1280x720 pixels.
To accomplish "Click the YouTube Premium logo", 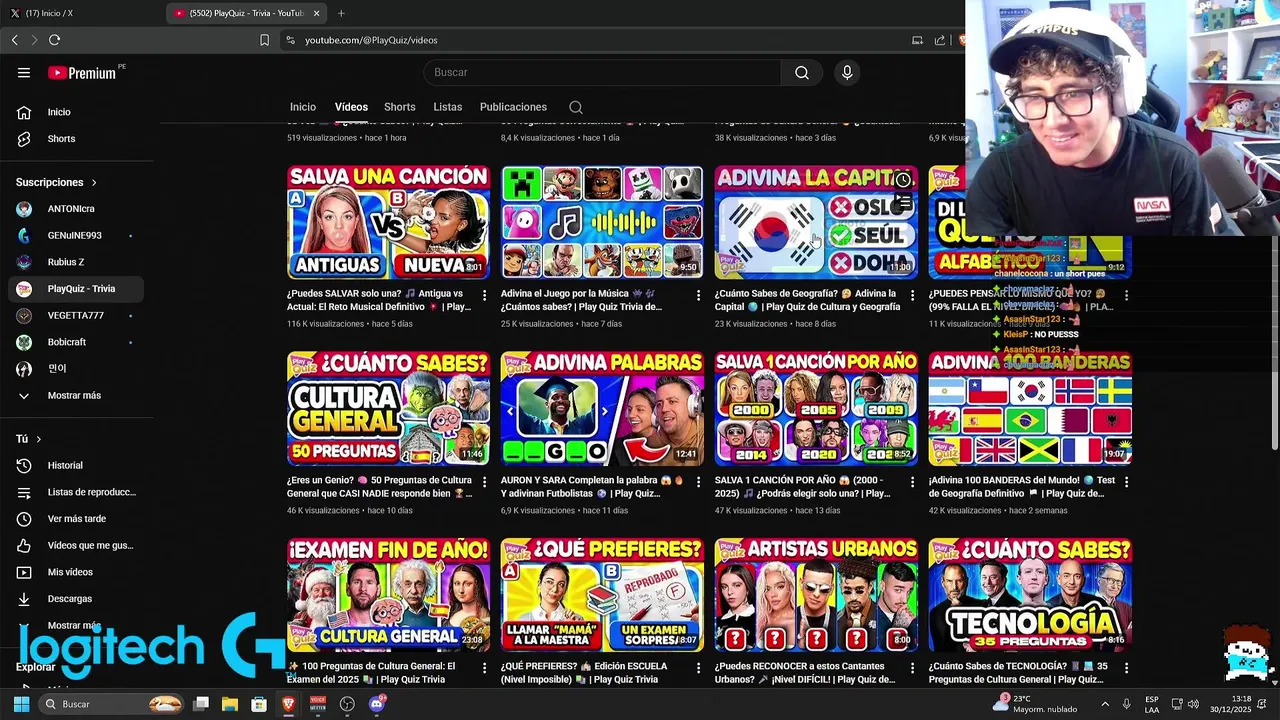I will [82, 73].
